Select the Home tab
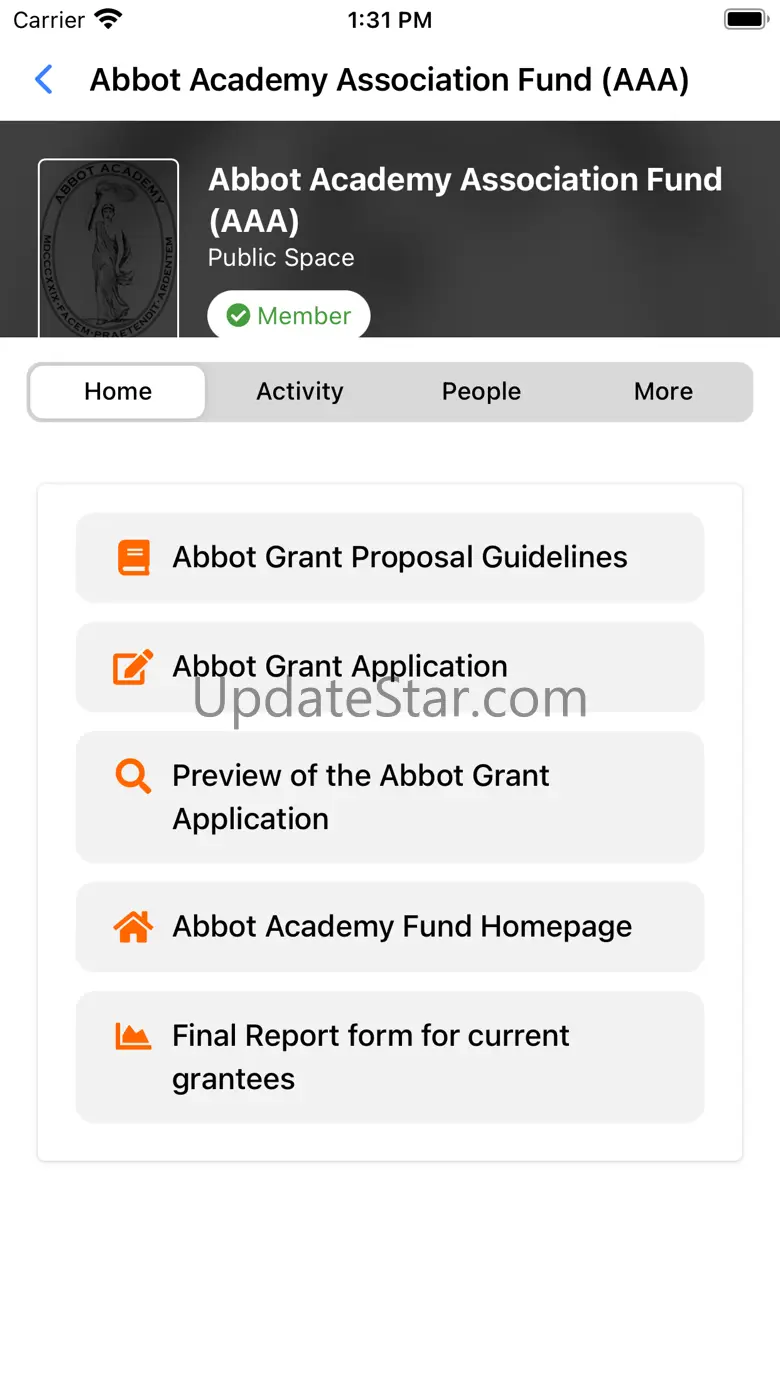 pos(118,392)
